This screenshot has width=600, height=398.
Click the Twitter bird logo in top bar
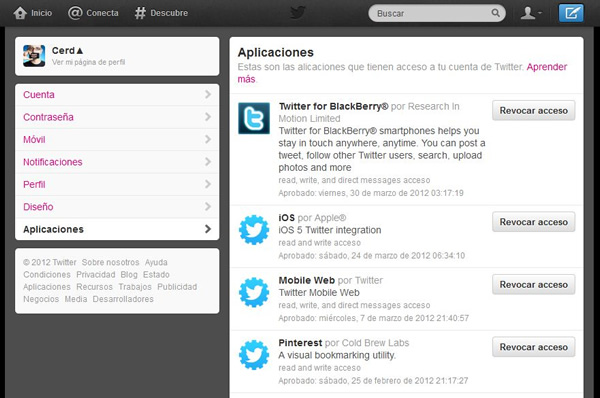pos(298,13)
